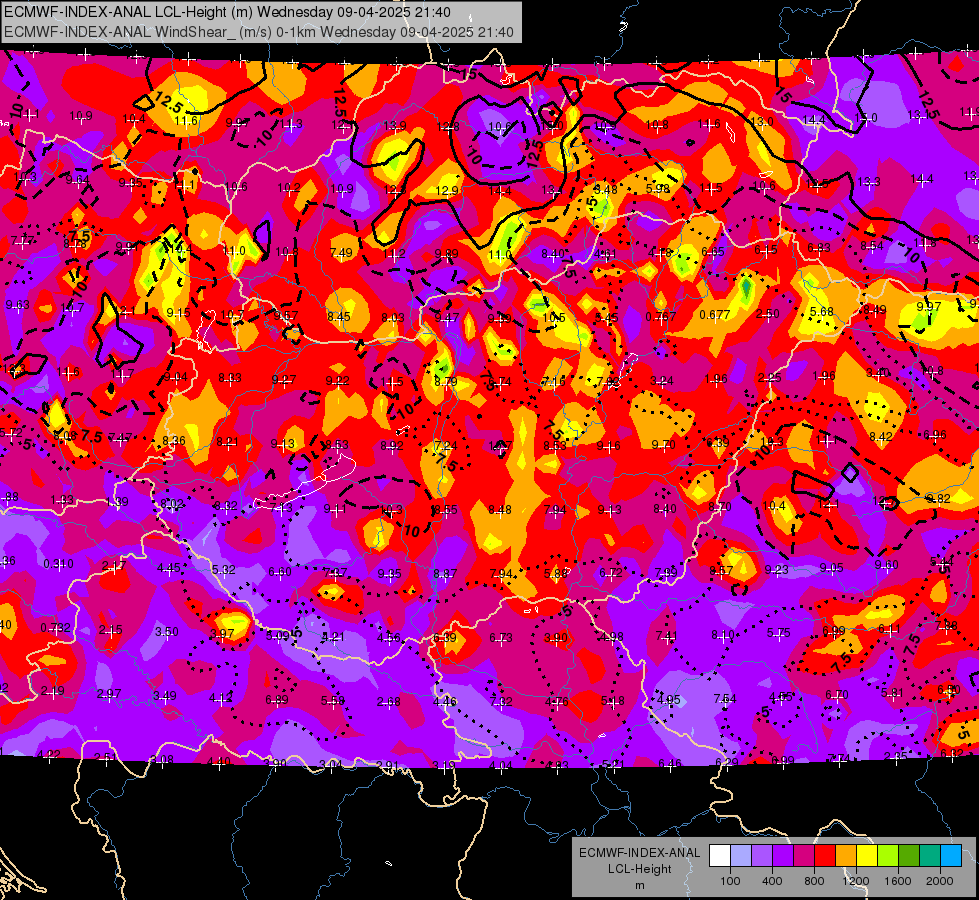Screen dimensions: 979x900
Task: Click the grid value '5.75'
Action: click(x=779, y=633)
